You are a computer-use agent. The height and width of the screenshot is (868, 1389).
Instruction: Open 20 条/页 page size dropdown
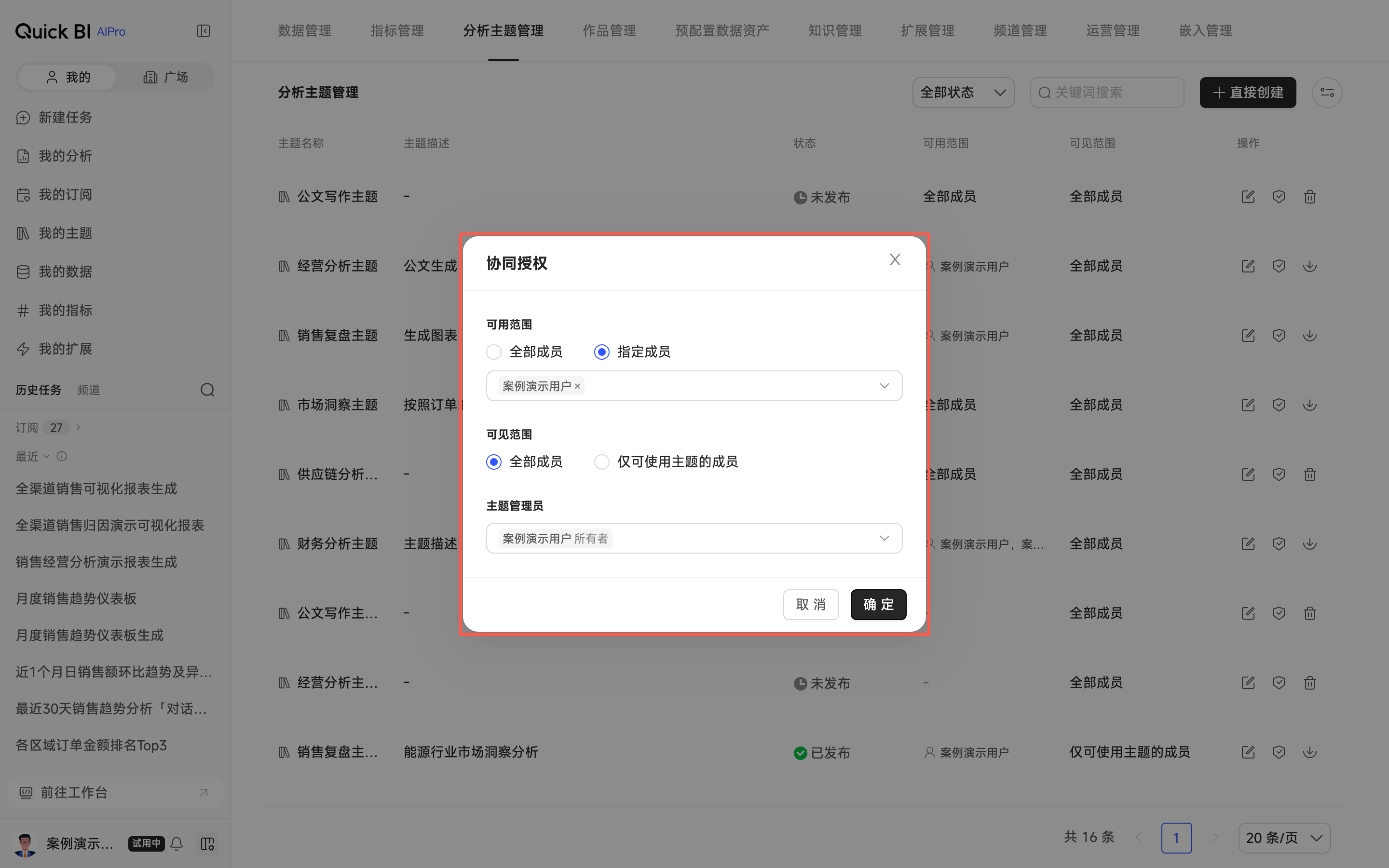click(1284, 838)
